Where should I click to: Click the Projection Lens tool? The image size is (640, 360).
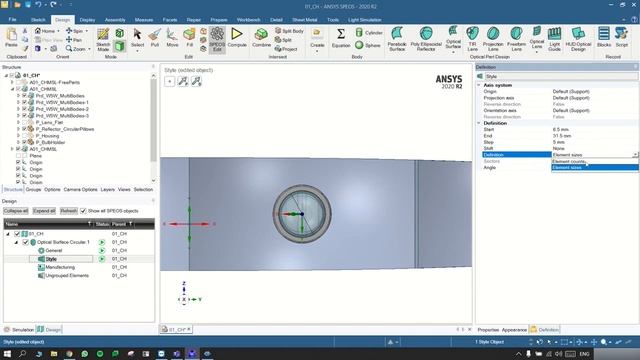(x=493, y=39)
